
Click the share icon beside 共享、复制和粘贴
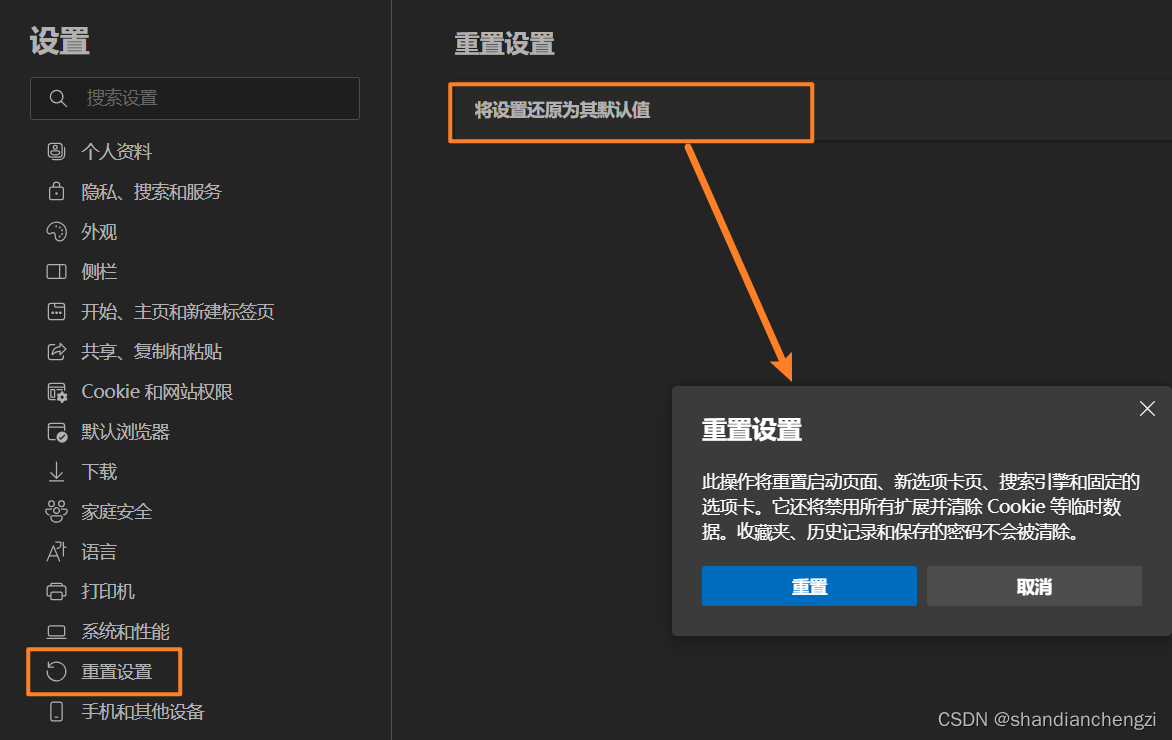click(56, 351)
